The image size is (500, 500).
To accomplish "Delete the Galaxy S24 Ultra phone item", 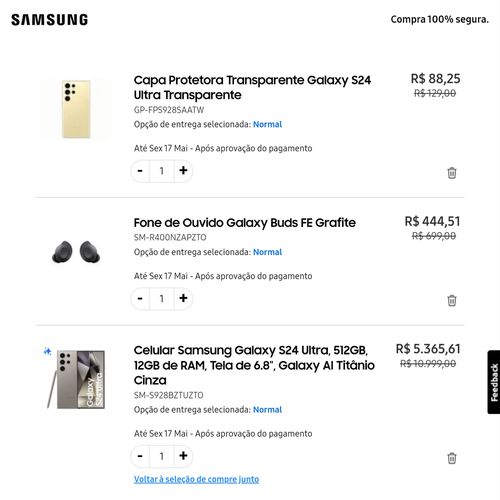I will tap(452, 458).
